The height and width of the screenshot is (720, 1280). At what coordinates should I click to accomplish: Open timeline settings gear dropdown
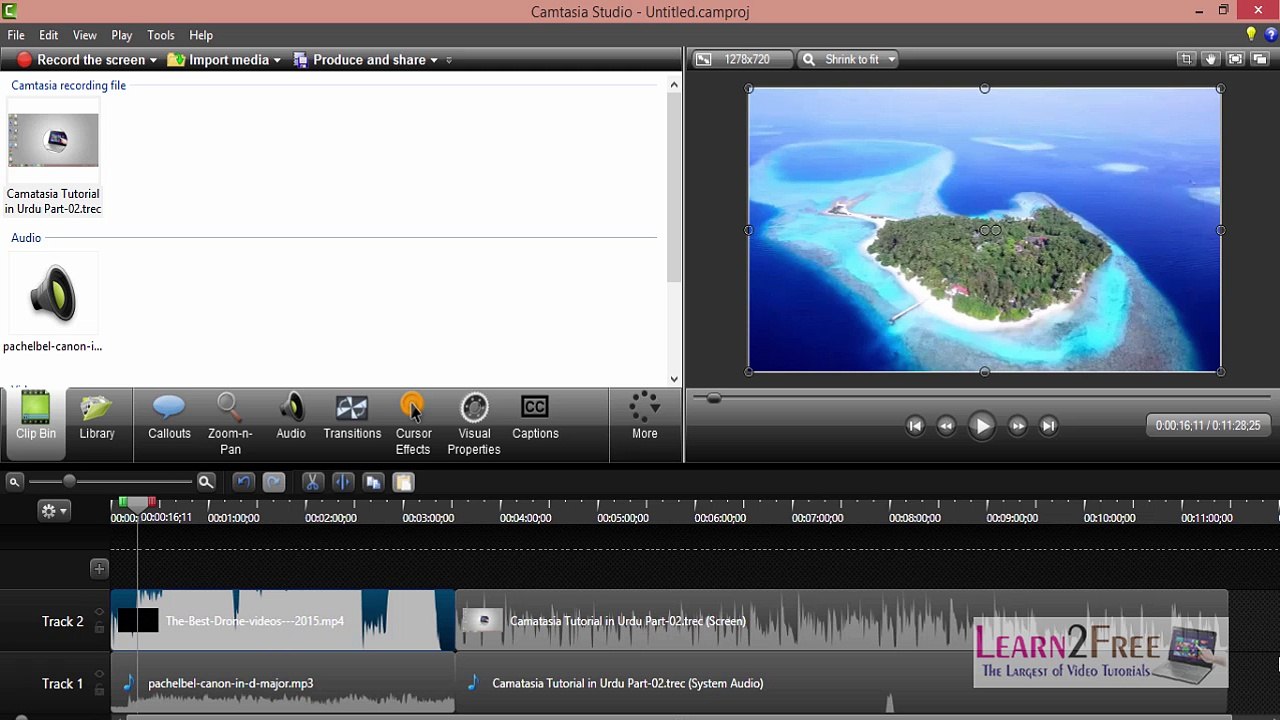tap(53, 511)
